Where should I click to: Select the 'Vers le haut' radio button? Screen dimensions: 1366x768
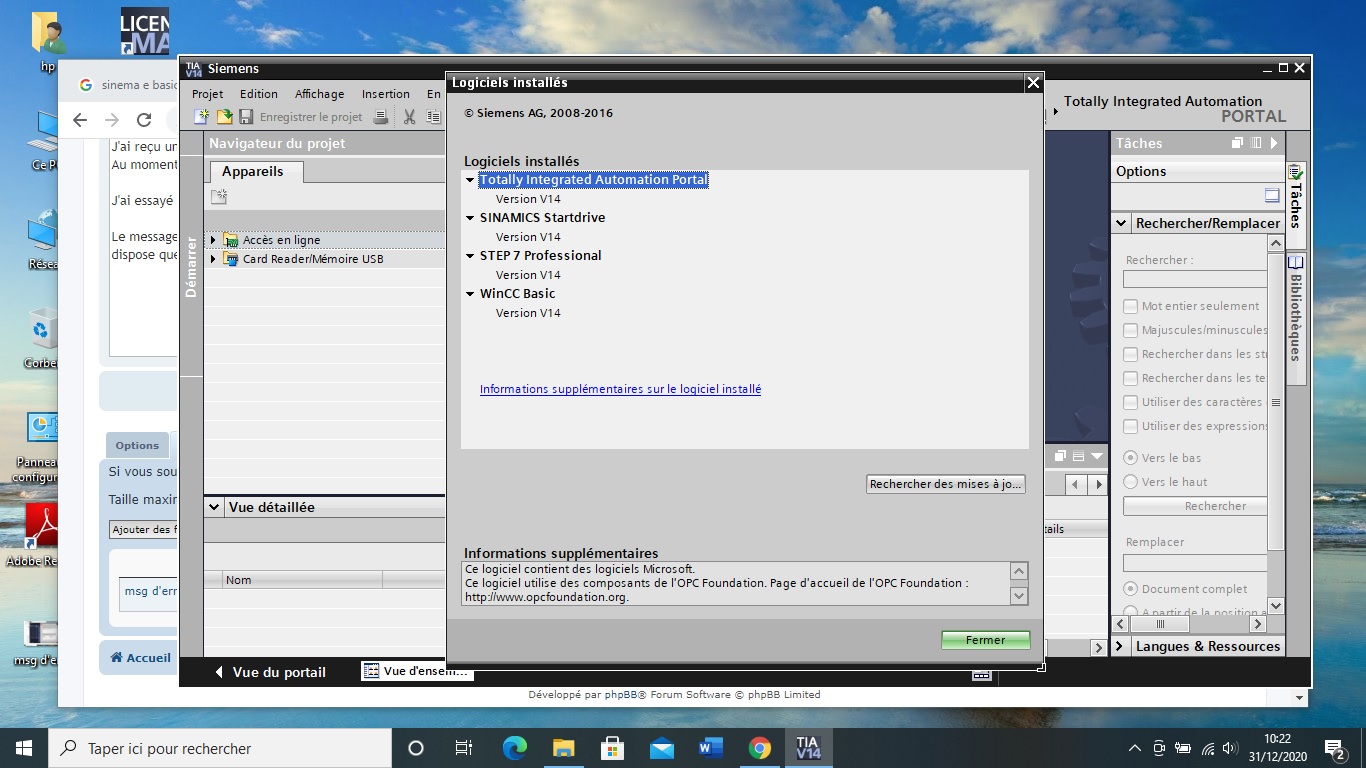click(x=1130, y=482)
